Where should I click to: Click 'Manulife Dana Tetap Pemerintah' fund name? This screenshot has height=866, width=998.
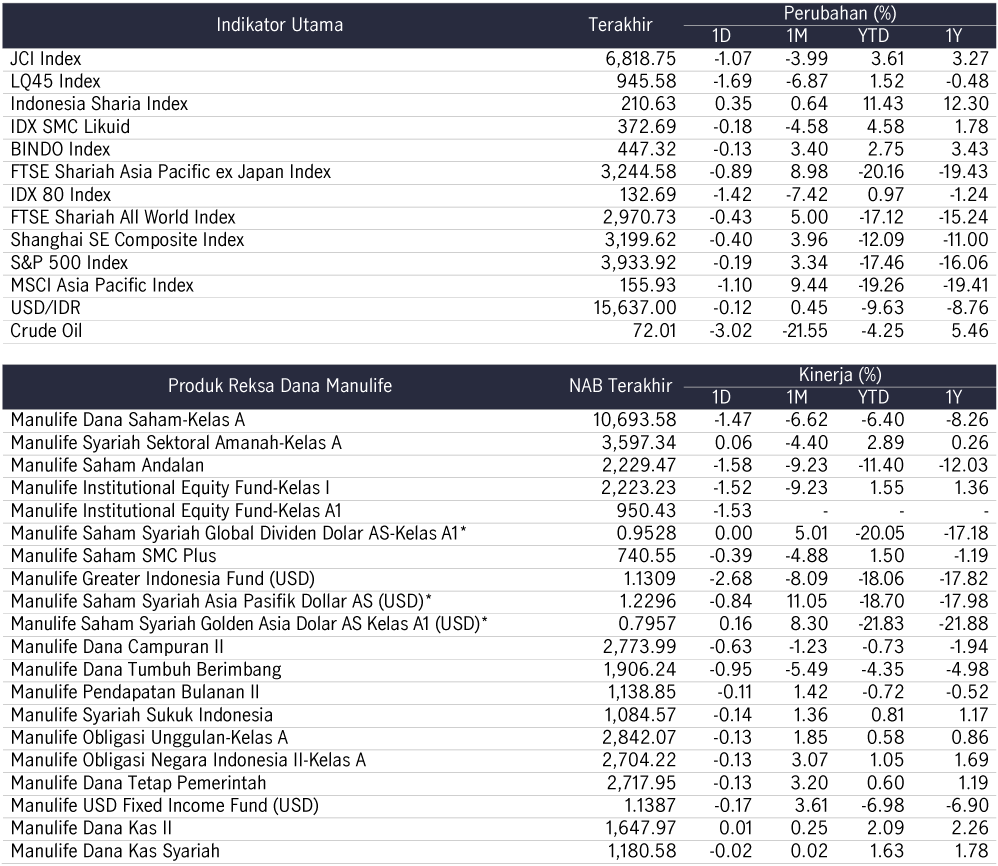[138, 783]
